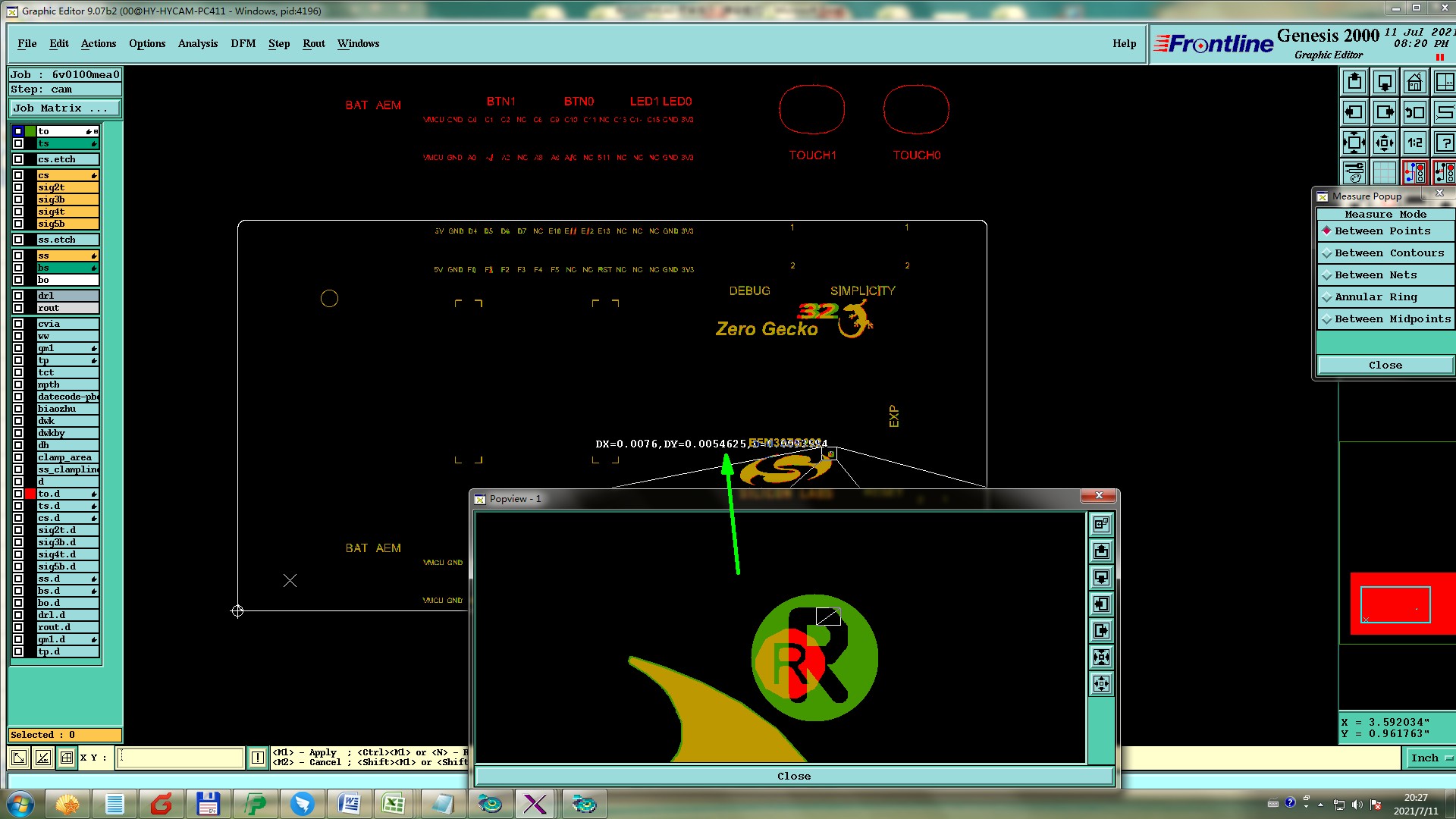Click the pan up arrow icon
This screenshot has width=1456, height=819.
click(1354, 82)
